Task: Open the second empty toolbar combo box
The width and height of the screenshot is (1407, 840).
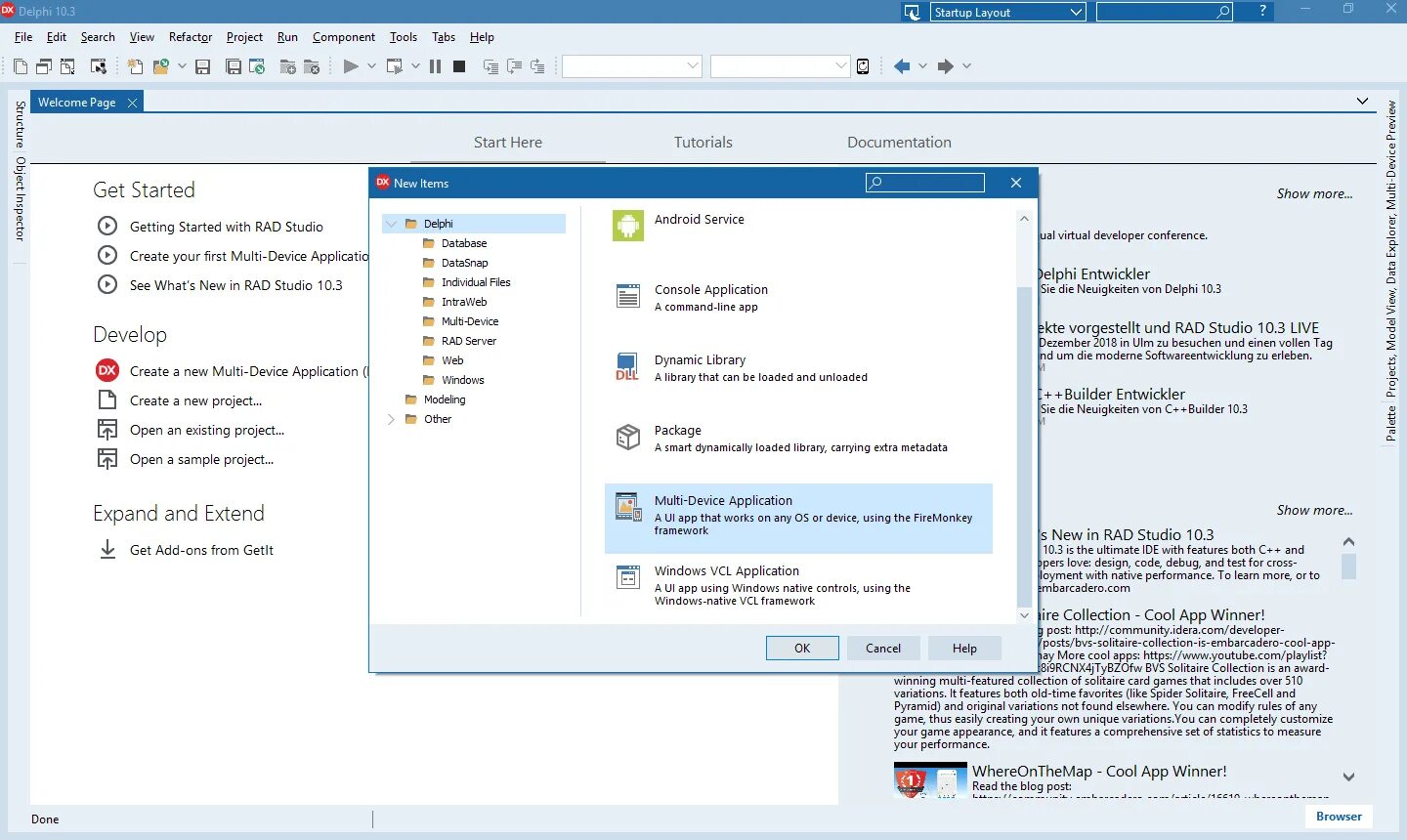Action: [781, 66]
